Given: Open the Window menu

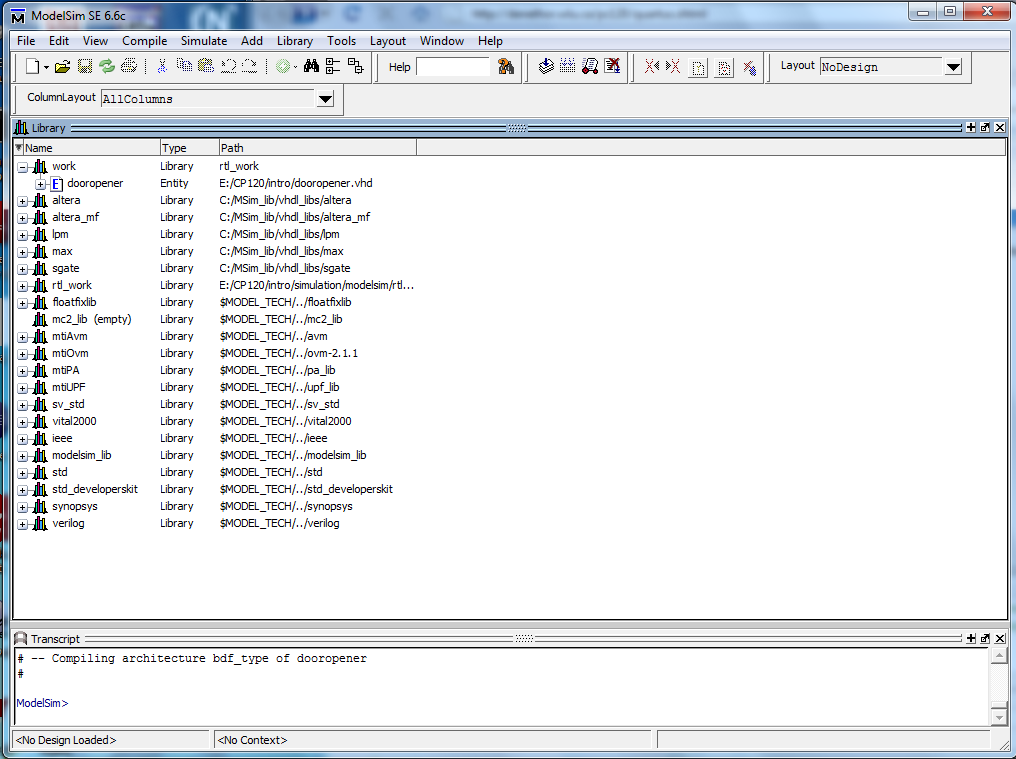Looking at the screenshot, I should pos(442,41).
